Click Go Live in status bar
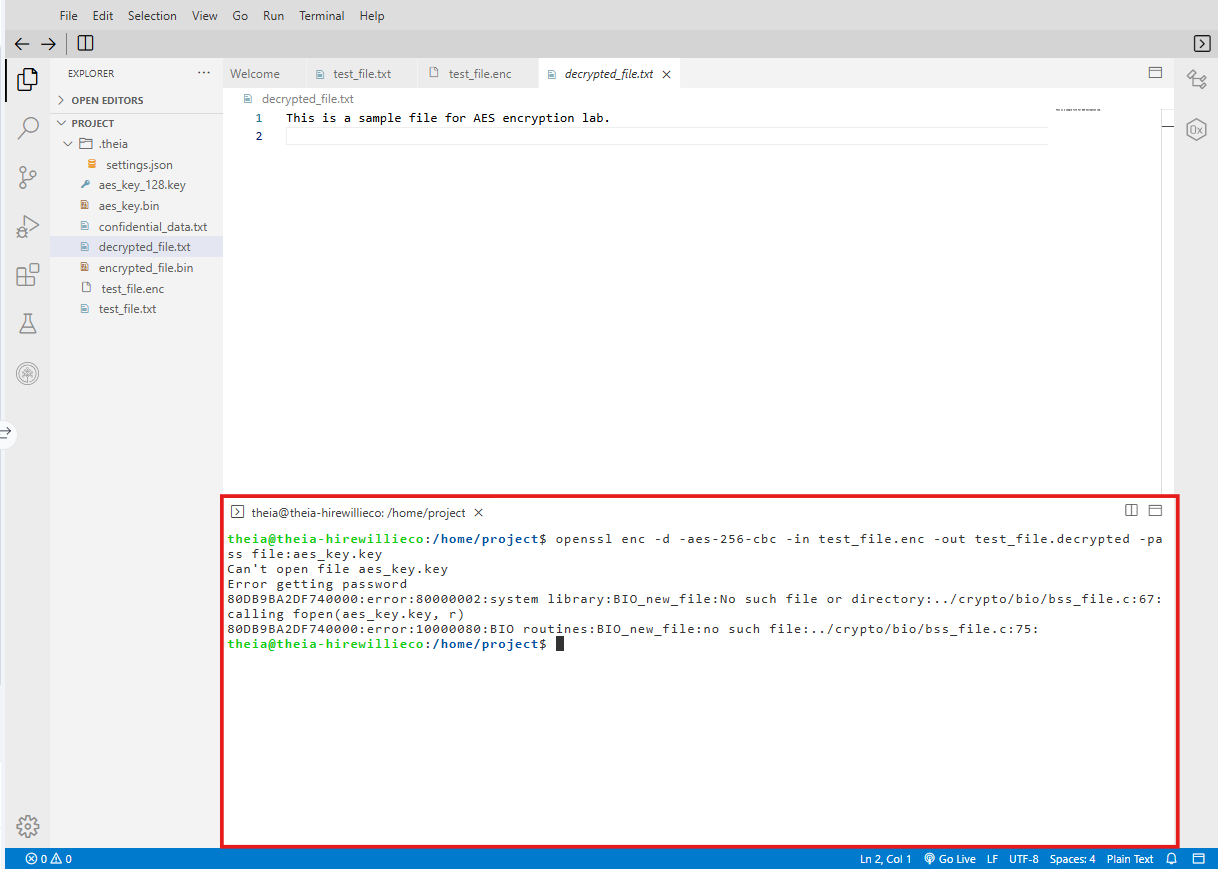The height and width of the screenshot is (869, 1218). (x=950, y=859)
